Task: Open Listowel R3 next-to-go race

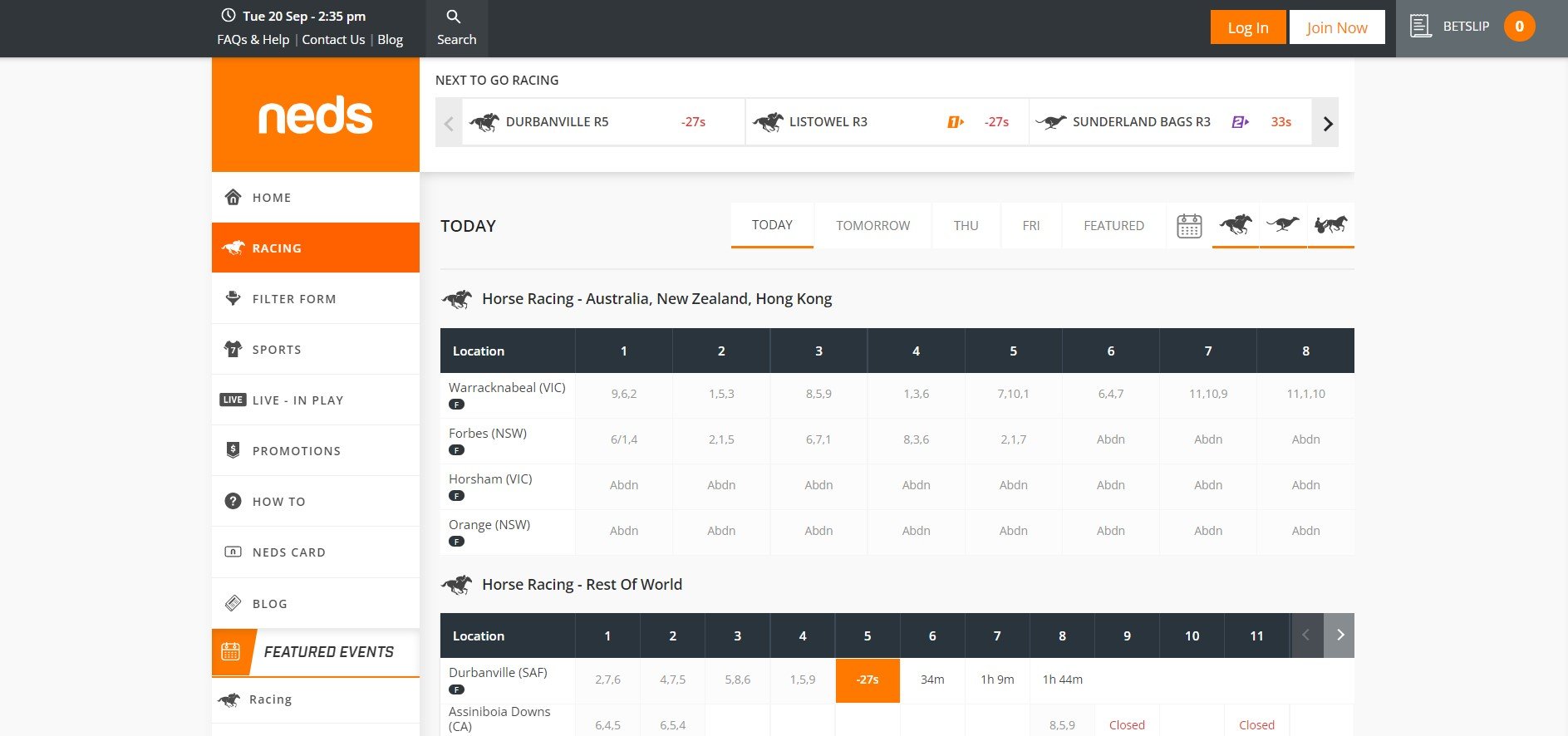Action: [887, 122]
